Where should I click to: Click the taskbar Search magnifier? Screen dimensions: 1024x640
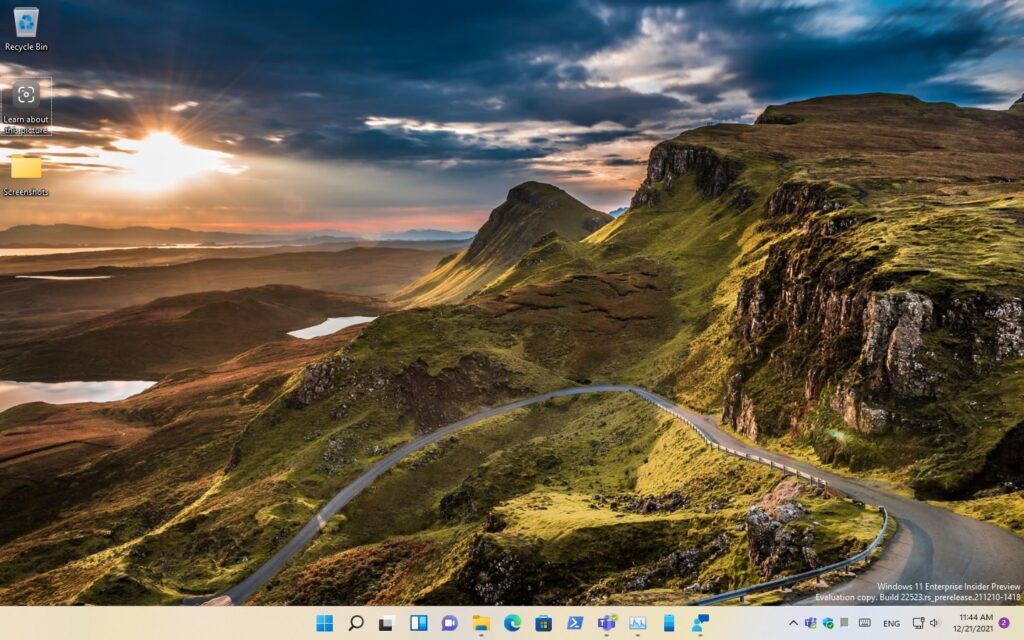click(x=356, y=623)
